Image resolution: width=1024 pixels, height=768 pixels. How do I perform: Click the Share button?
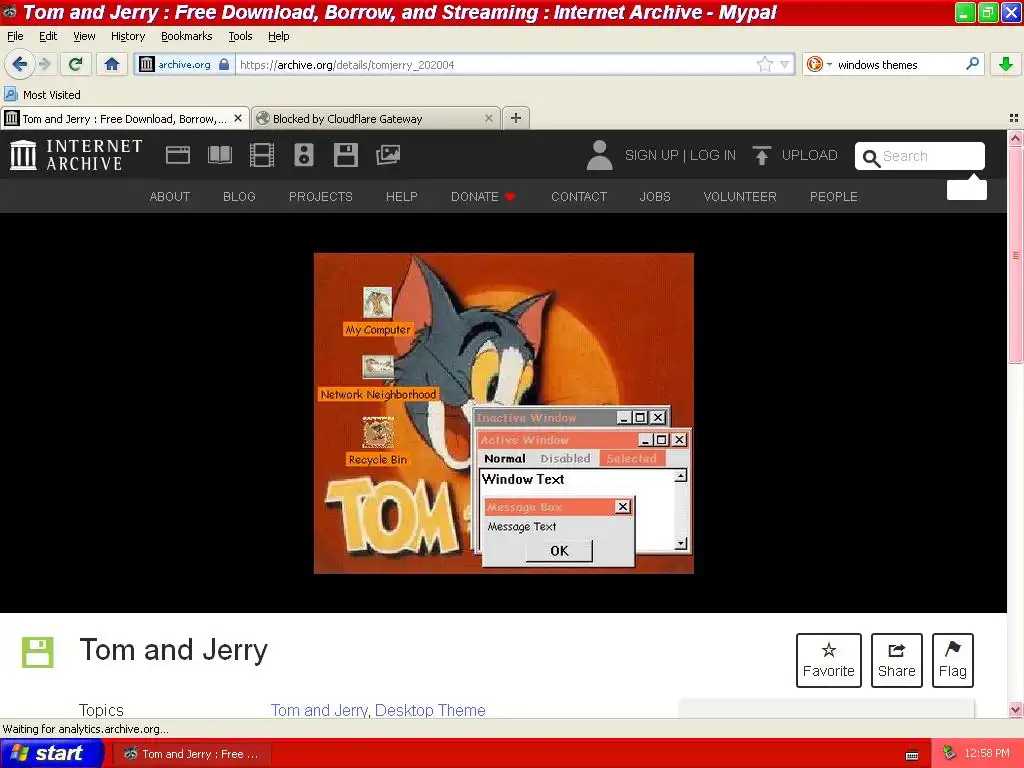point(897,660)
